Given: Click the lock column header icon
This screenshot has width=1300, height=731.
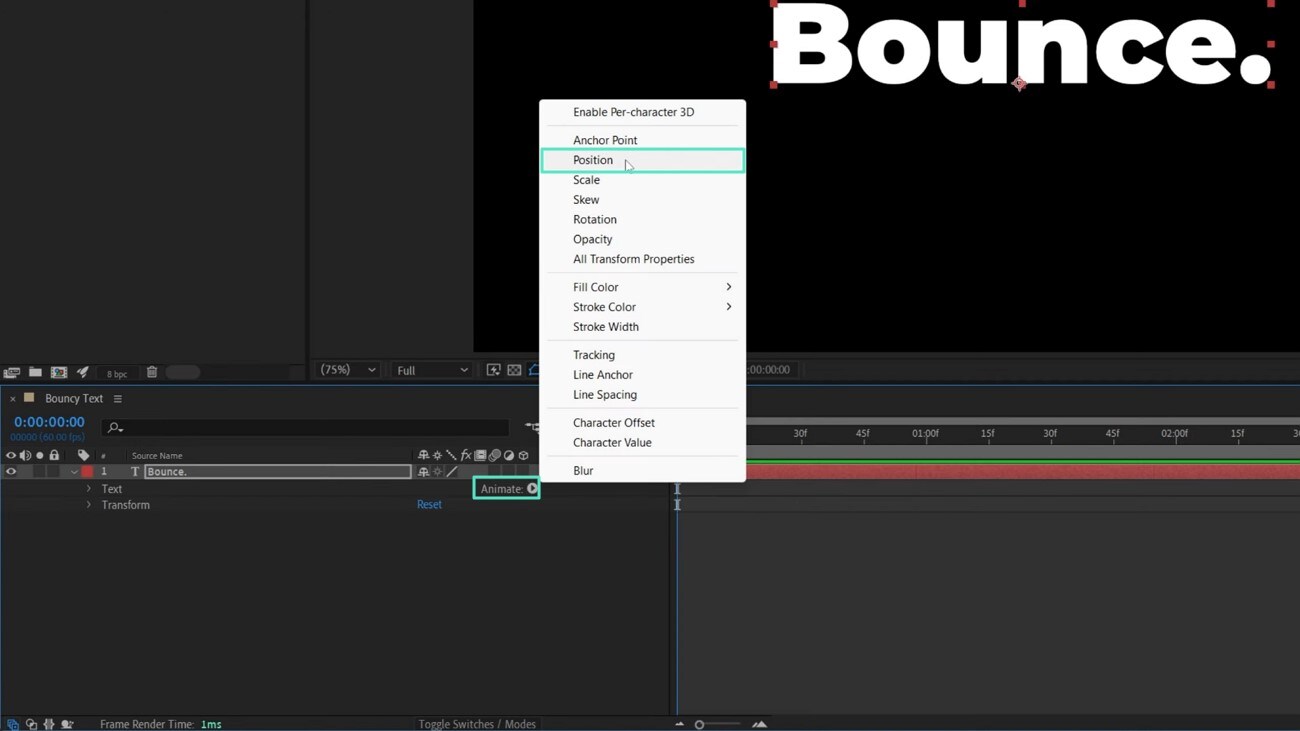Looking at the screenshot, I should point(54,456).
